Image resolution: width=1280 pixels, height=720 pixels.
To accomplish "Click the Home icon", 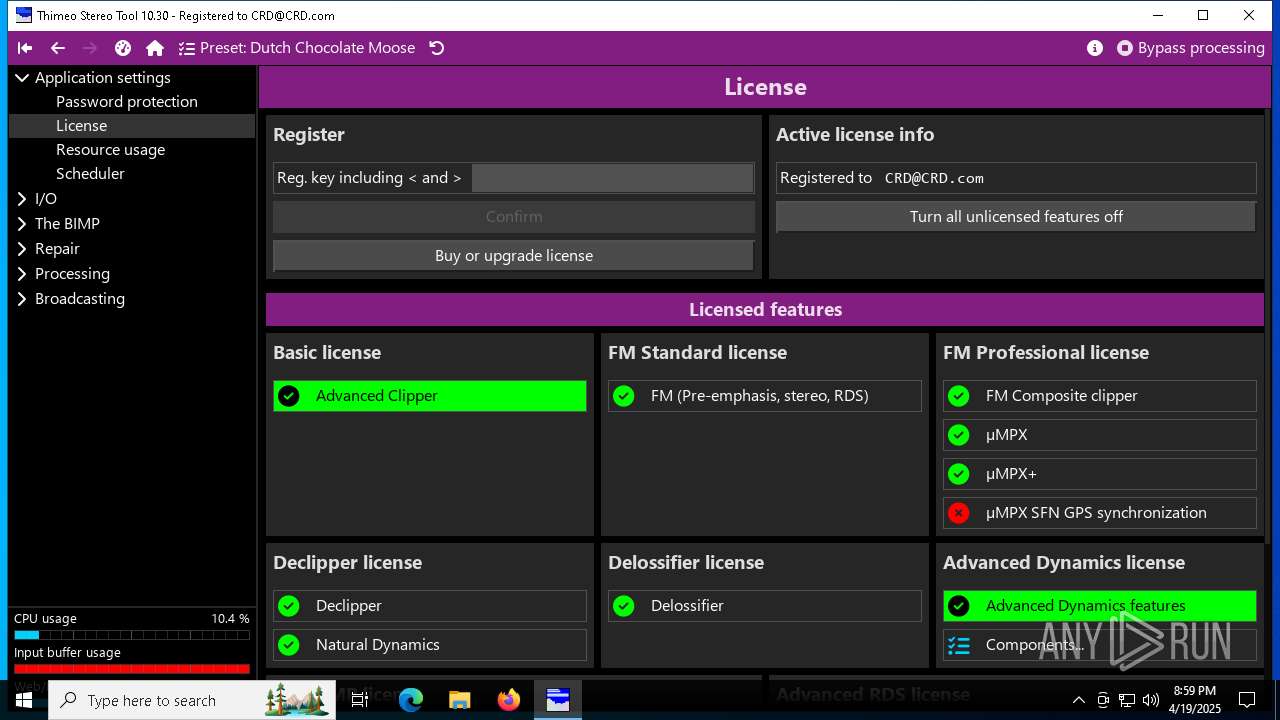I will (x=155, y=48).
